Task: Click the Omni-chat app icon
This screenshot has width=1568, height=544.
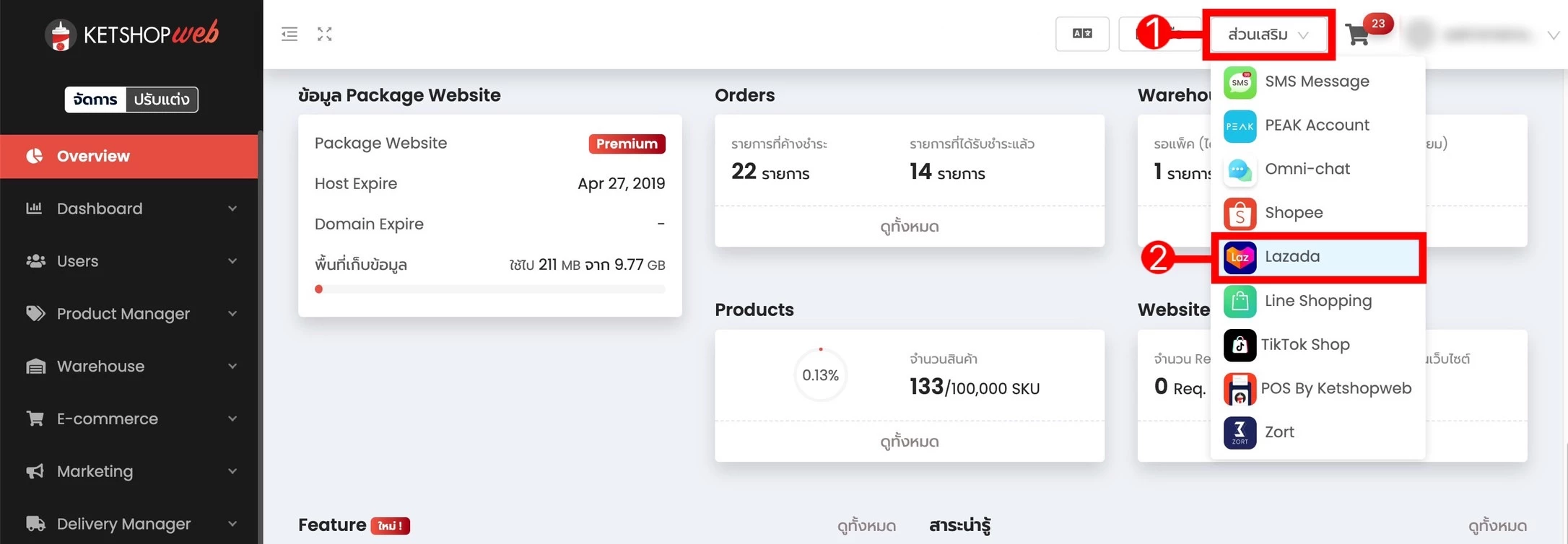Action: (1240, 170)
